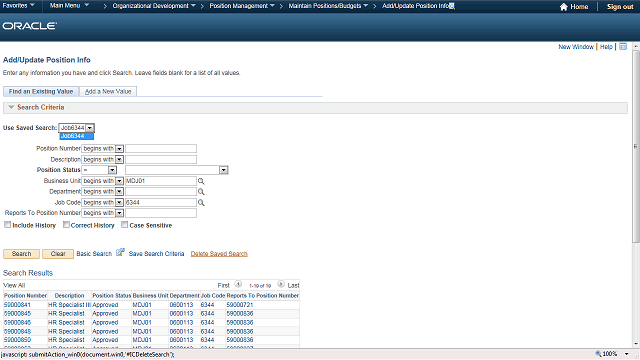Switch to Add a New Value tab
The width and height of the screenshot is (640, 360).
click(108, 91)
